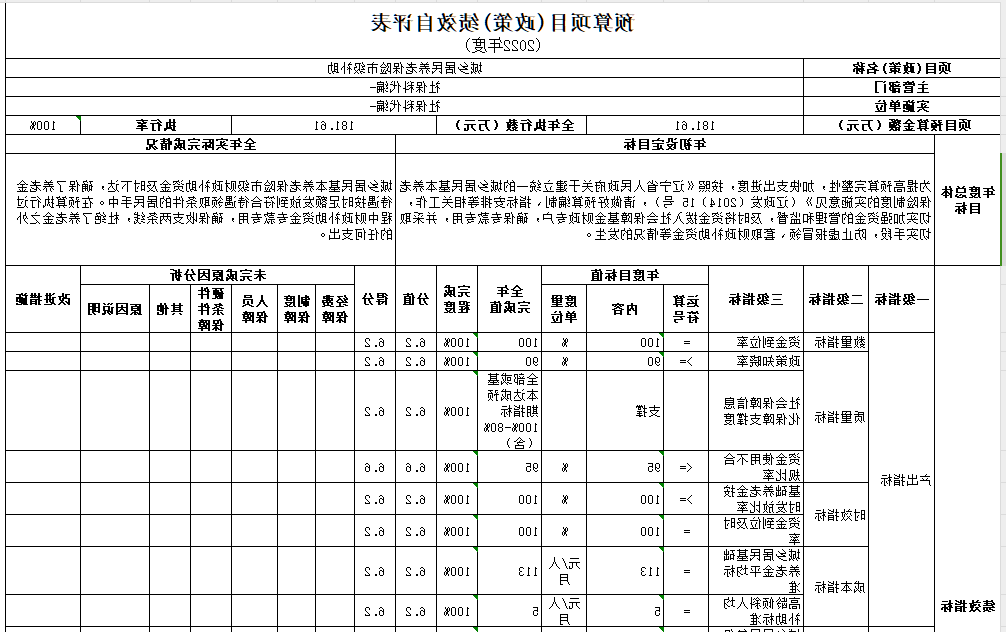Select the 人员保障 column header
This screenshot has width=1006, height=632.
pyautogui.click(x=254, y=309)
